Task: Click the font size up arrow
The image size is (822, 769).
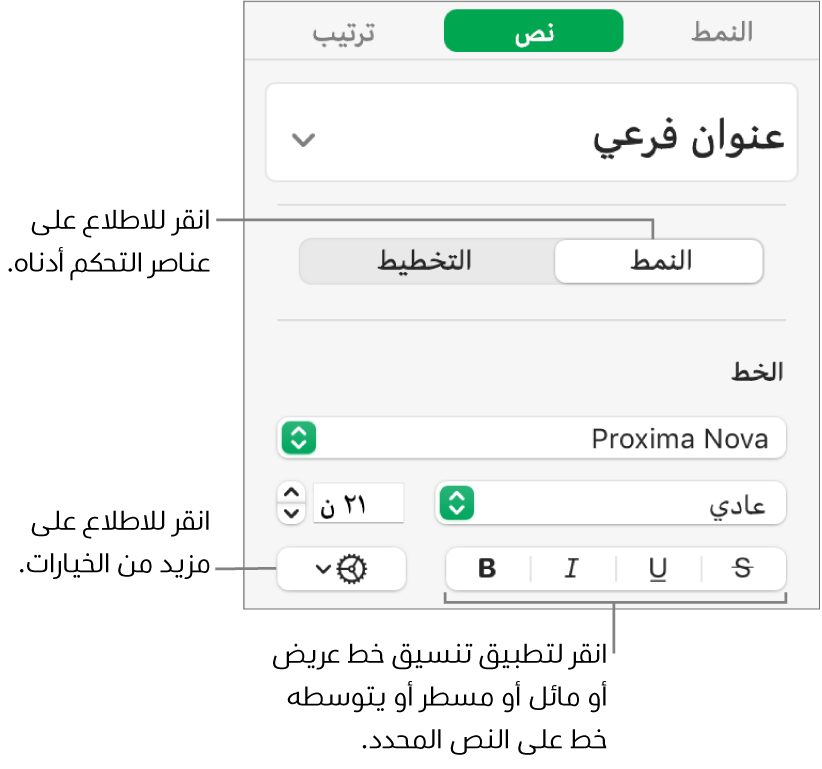Action: (291, 493)
